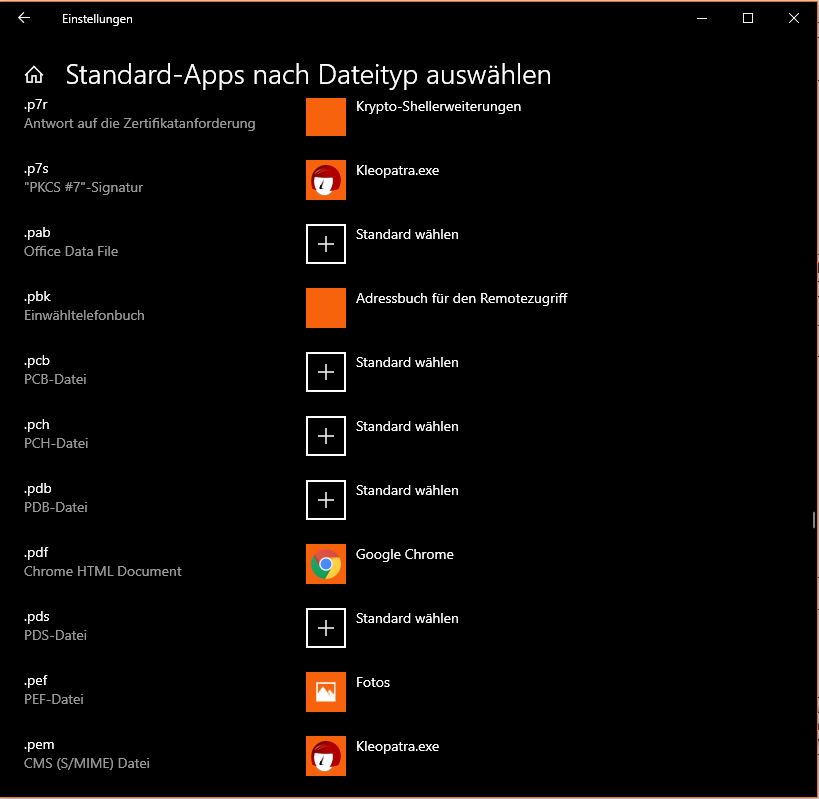Image resolution: width=819 pixels, height=799 pixels.
Task: Click the orange icon for .p7r Krypto-Shellerweiterungen
Action: (x=325, y=116)
